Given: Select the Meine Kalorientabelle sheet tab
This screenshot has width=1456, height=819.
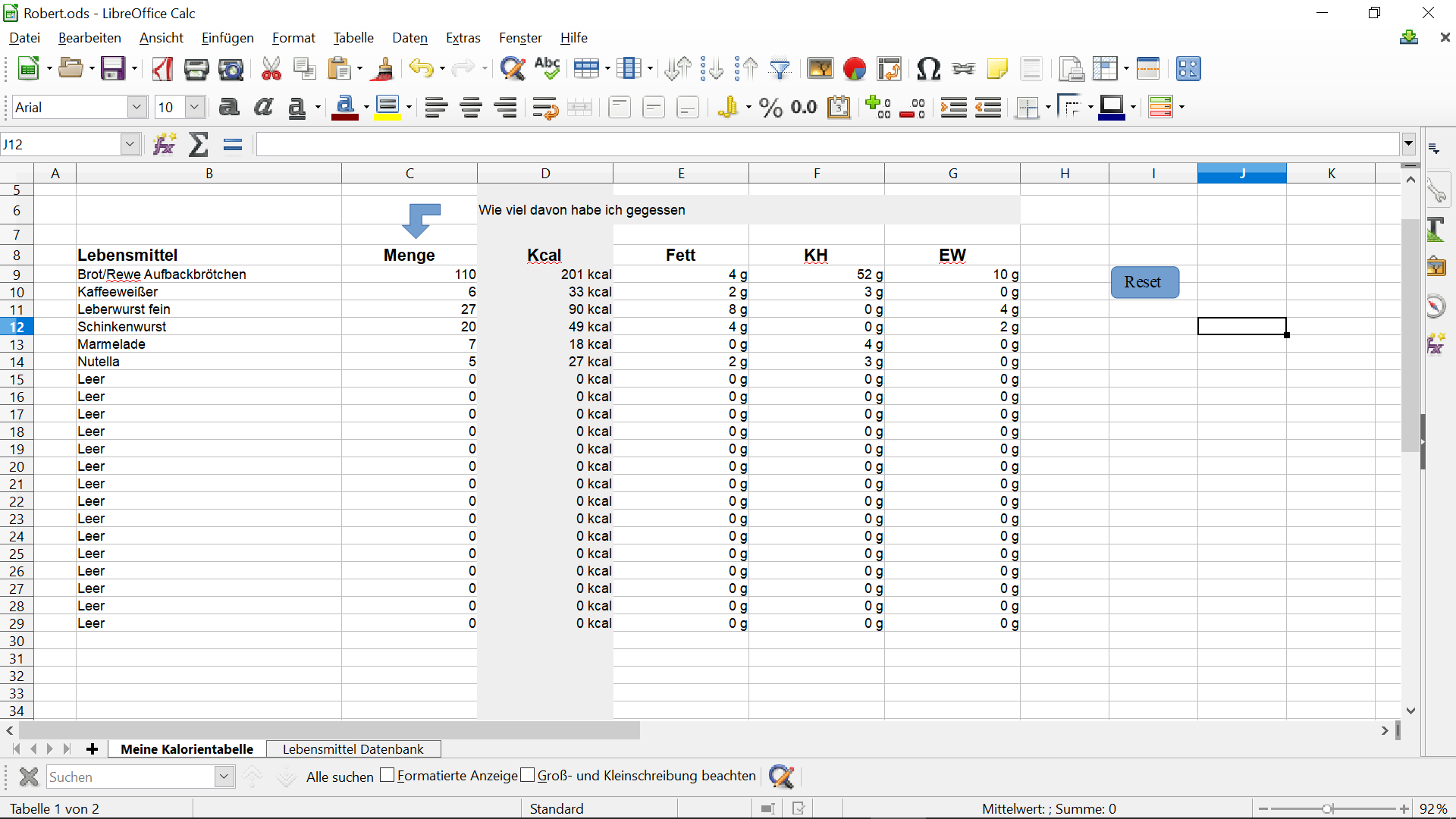Looking at the screenshot, I should [x=187, y=749].
